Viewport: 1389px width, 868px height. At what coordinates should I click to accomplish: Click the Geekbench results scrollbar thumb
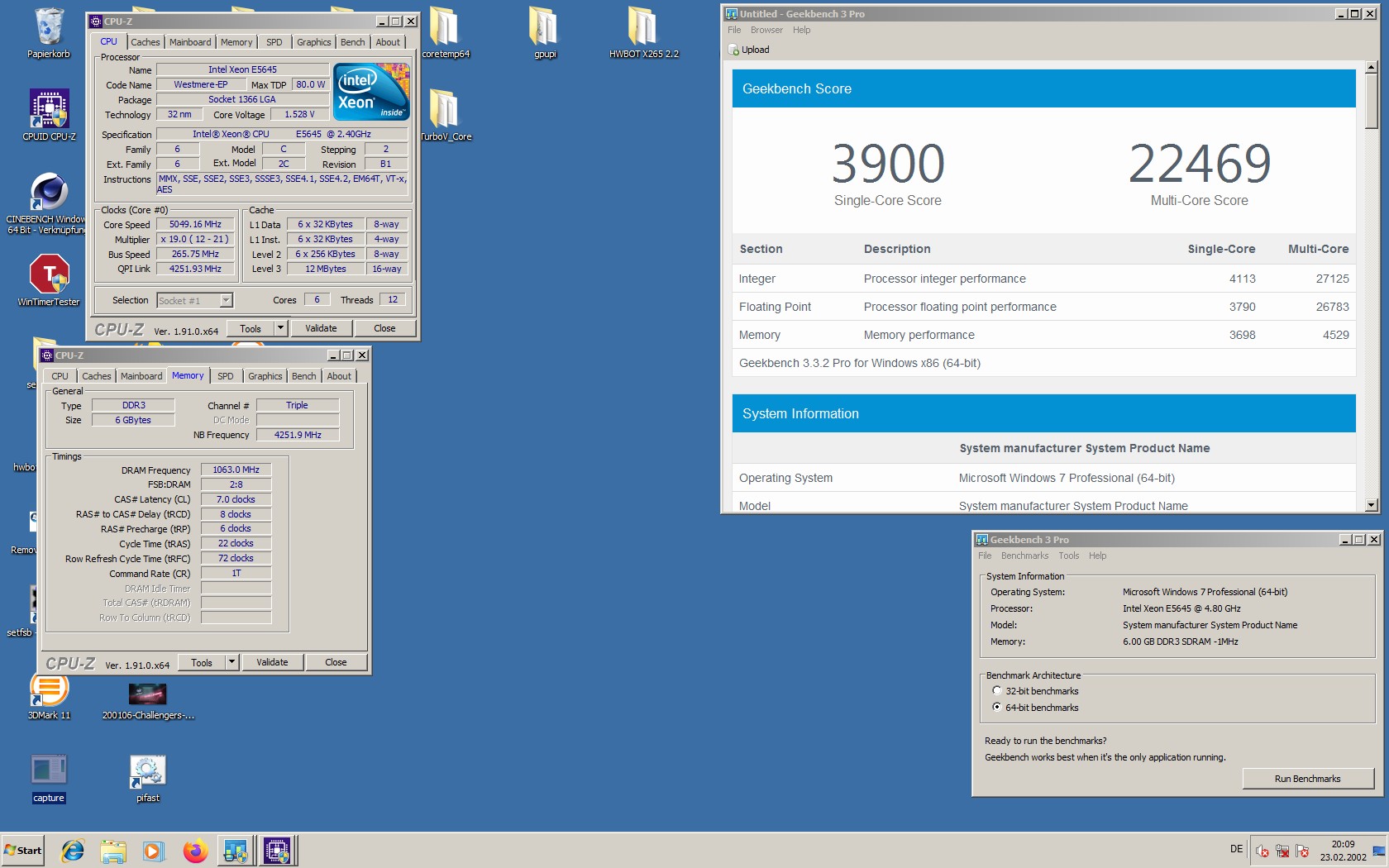1372,102
